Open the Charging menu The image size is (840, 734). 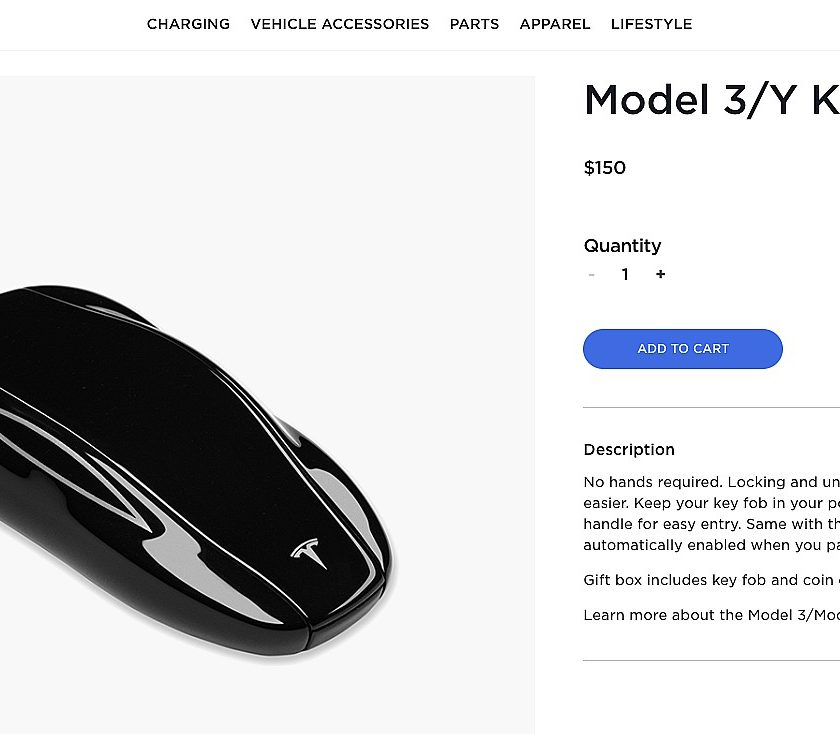click(x=188, y=24)
